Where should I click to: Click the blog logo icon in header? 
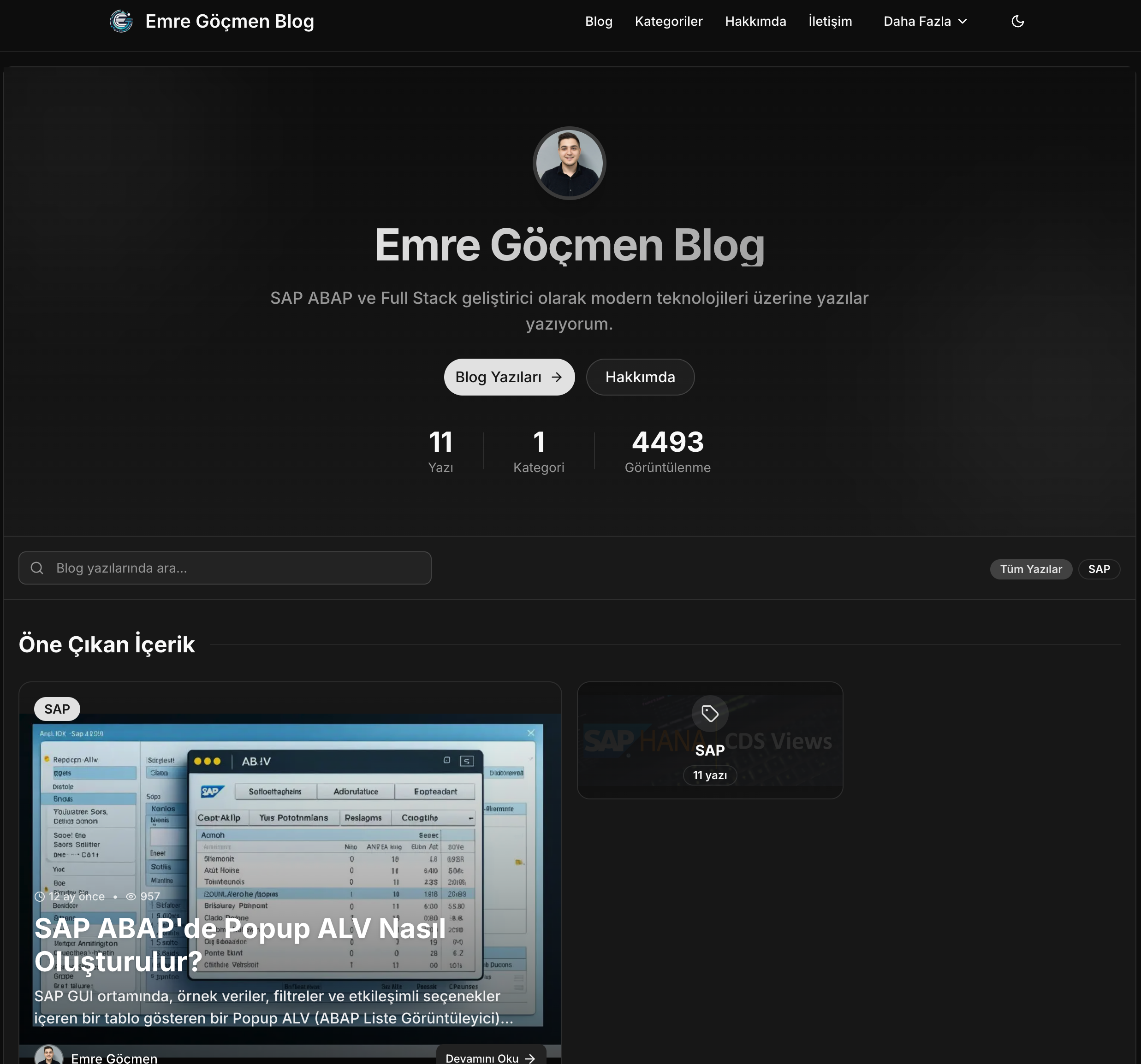tap(121, 21)
